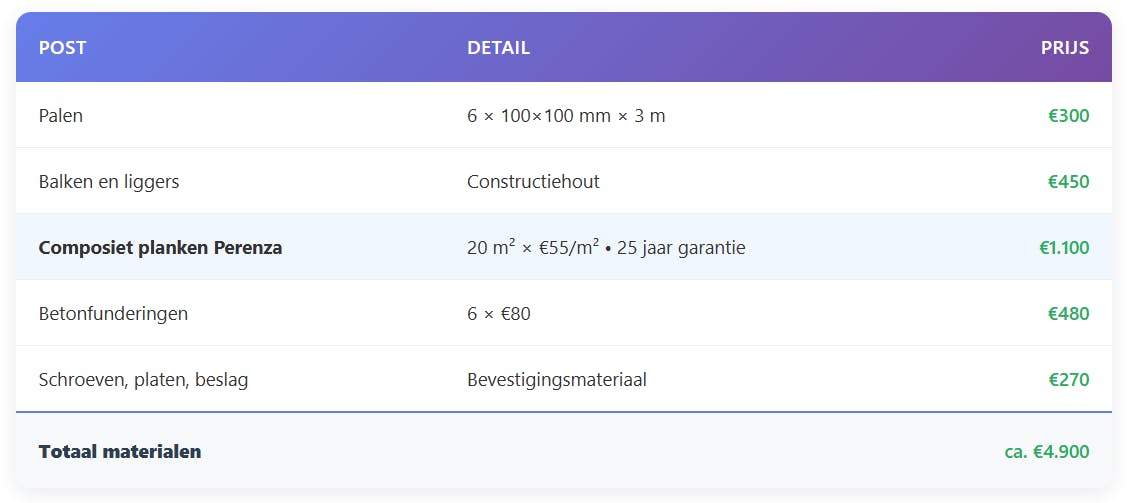Click the ca. €4.900 total amount
Screen dimensions: 1136x503
tap(1046, 452)
